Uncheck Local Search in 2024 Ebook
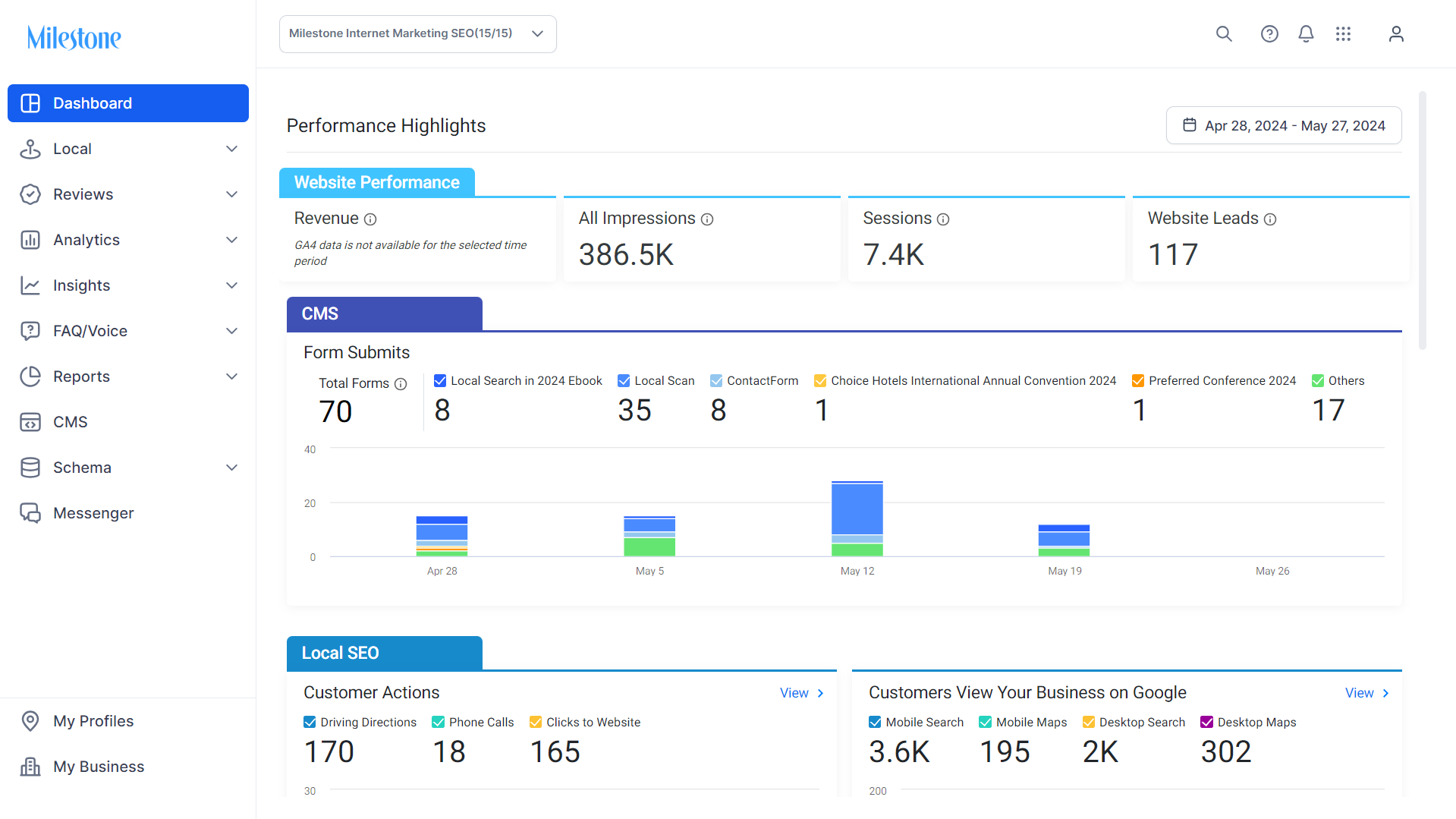The image size is (1456, 819). [440, 381]
